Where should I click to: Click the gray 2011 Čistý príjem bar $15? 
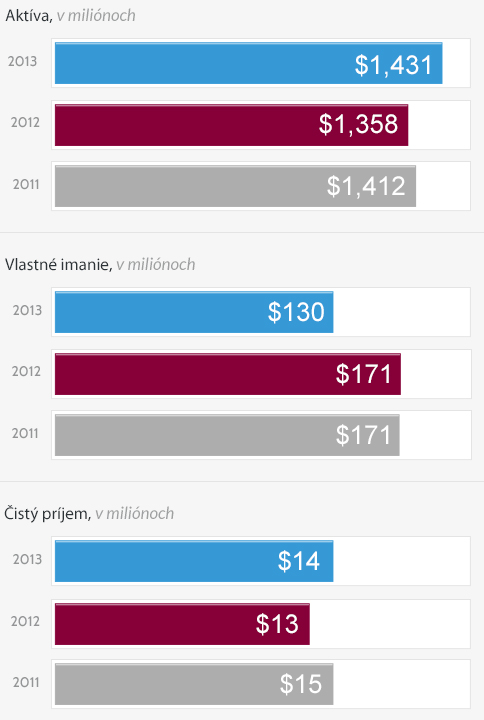(x=194, y=684)
